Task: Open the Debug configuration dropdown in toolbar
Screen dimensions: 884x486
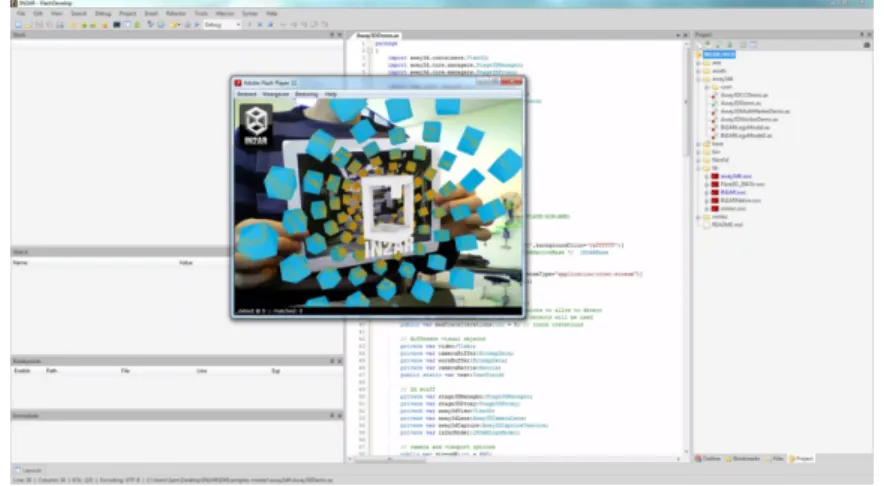Action: pos(222,25)
